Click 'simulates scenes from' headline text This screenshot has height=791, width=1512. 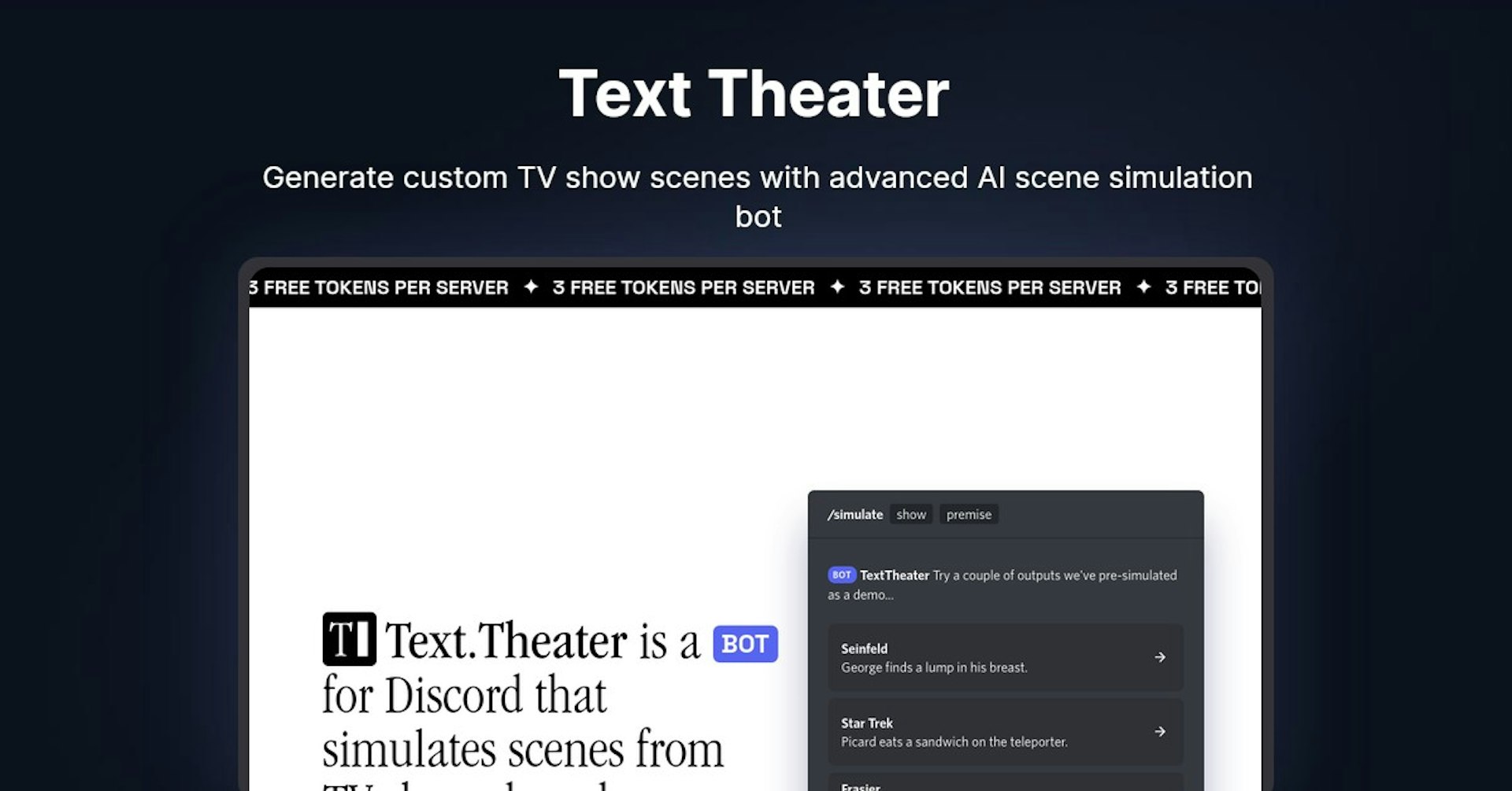point(523,749)
